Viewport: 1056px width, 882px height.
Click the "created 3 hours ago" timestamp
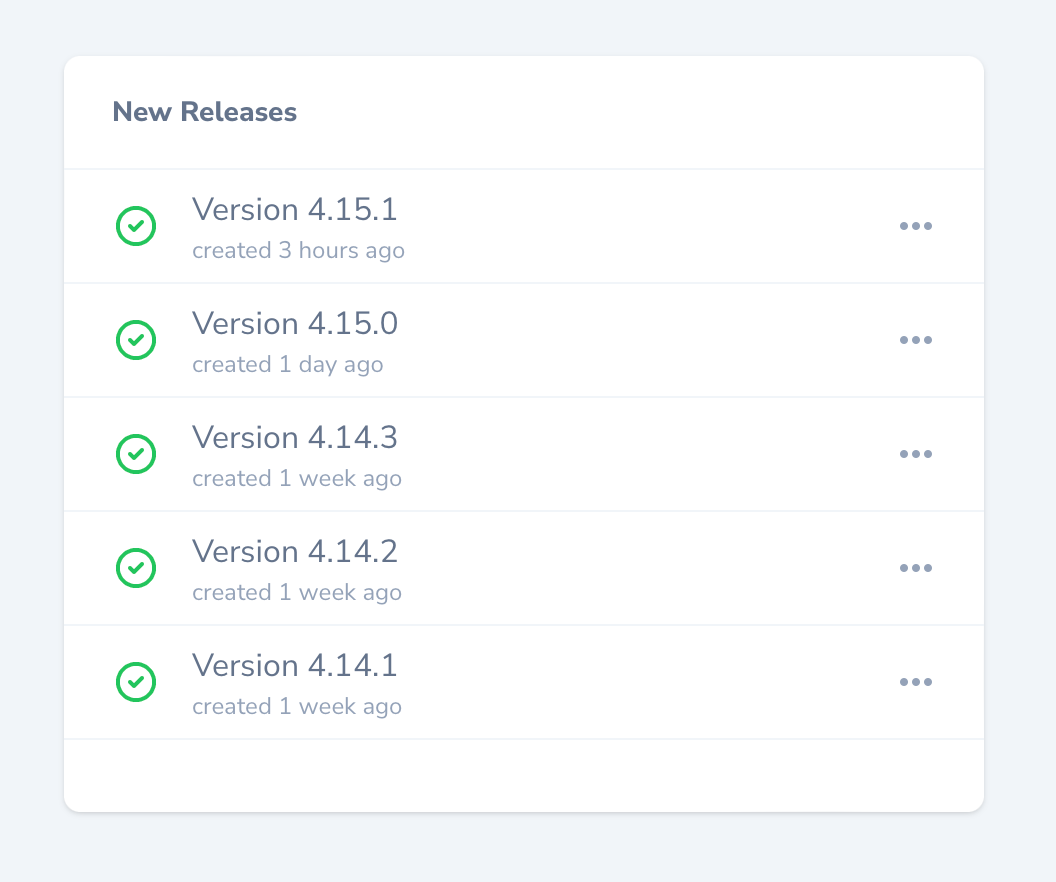pos(298,250)
